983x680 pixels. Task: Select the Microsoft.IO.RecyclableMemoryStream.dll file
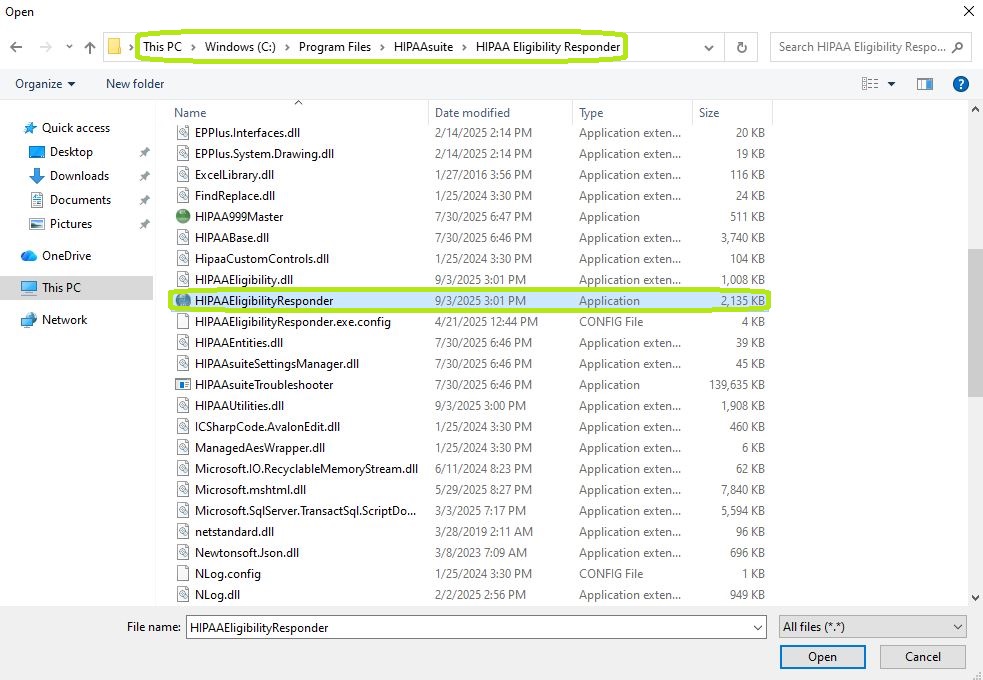306,469
